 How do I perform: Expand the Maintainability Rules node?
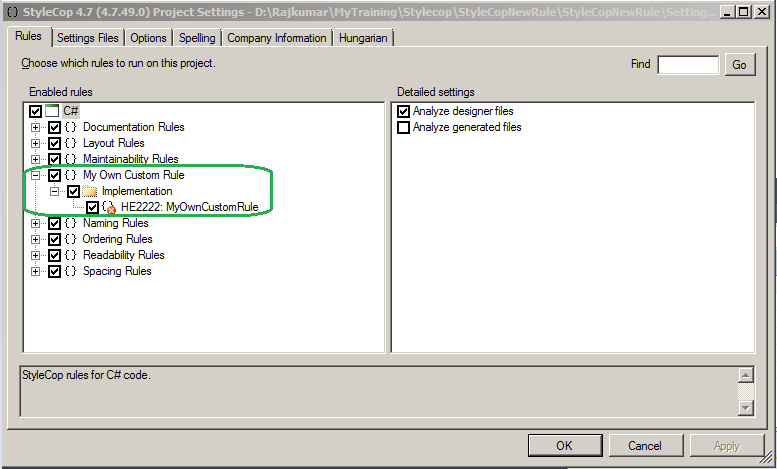coord(35,159)
